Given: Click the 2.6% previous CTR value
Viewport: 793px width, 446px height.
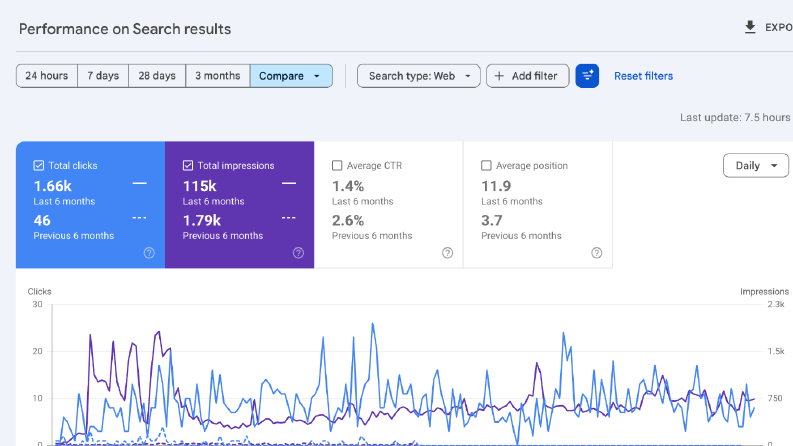Looking at the screenshot, I should pos(348,220).
